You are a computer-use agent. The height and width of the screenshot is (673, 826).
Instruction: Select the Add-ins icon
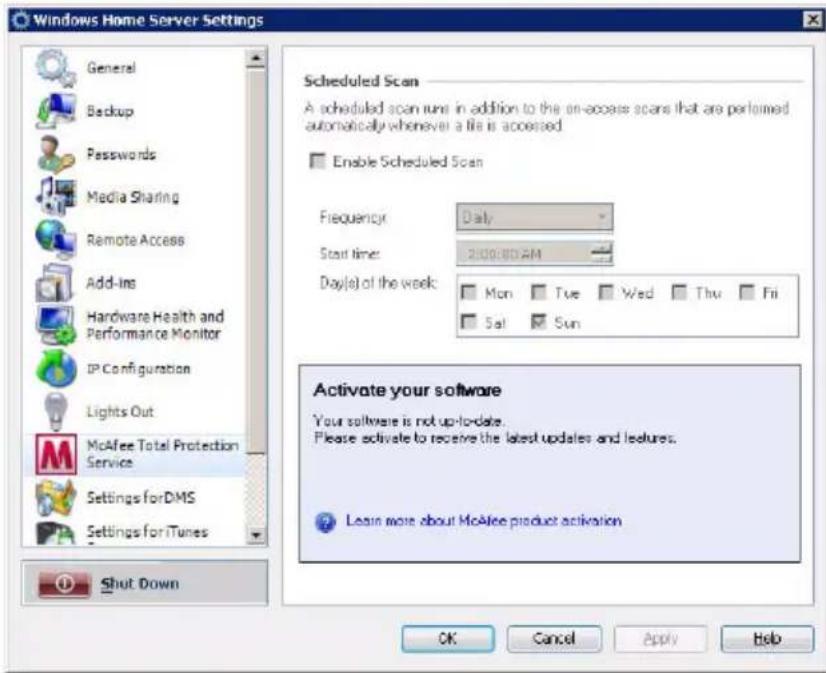55,282
